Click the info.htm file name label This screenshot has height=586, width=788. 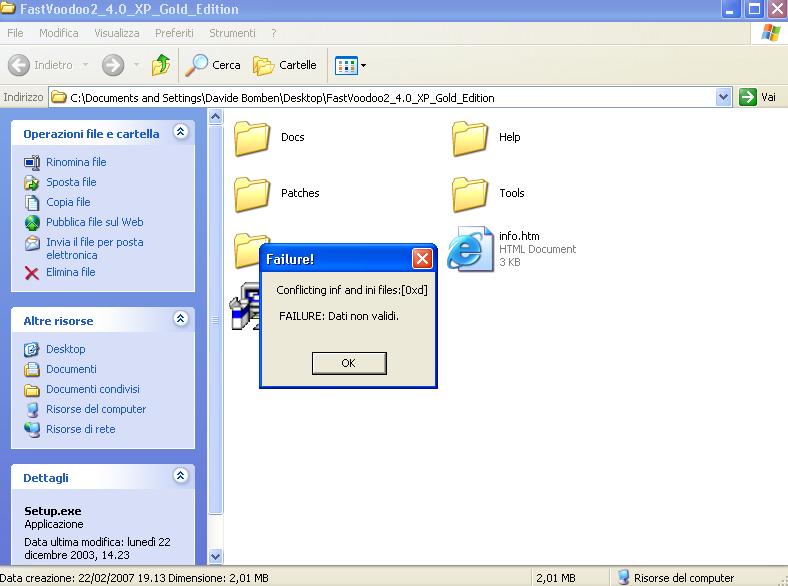coord(519,236)
